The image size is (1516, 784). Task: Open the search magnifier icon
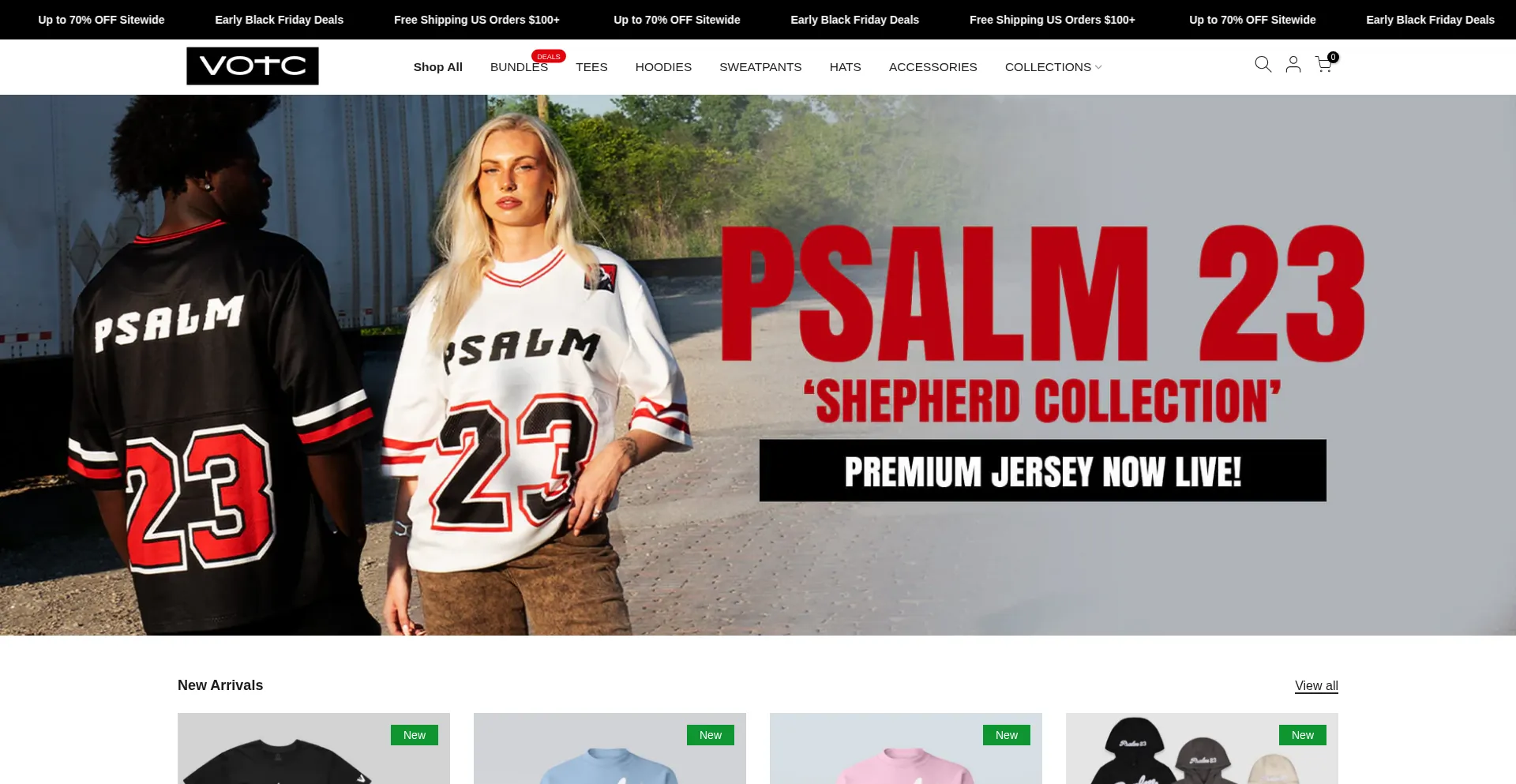tap(1263, 65)
